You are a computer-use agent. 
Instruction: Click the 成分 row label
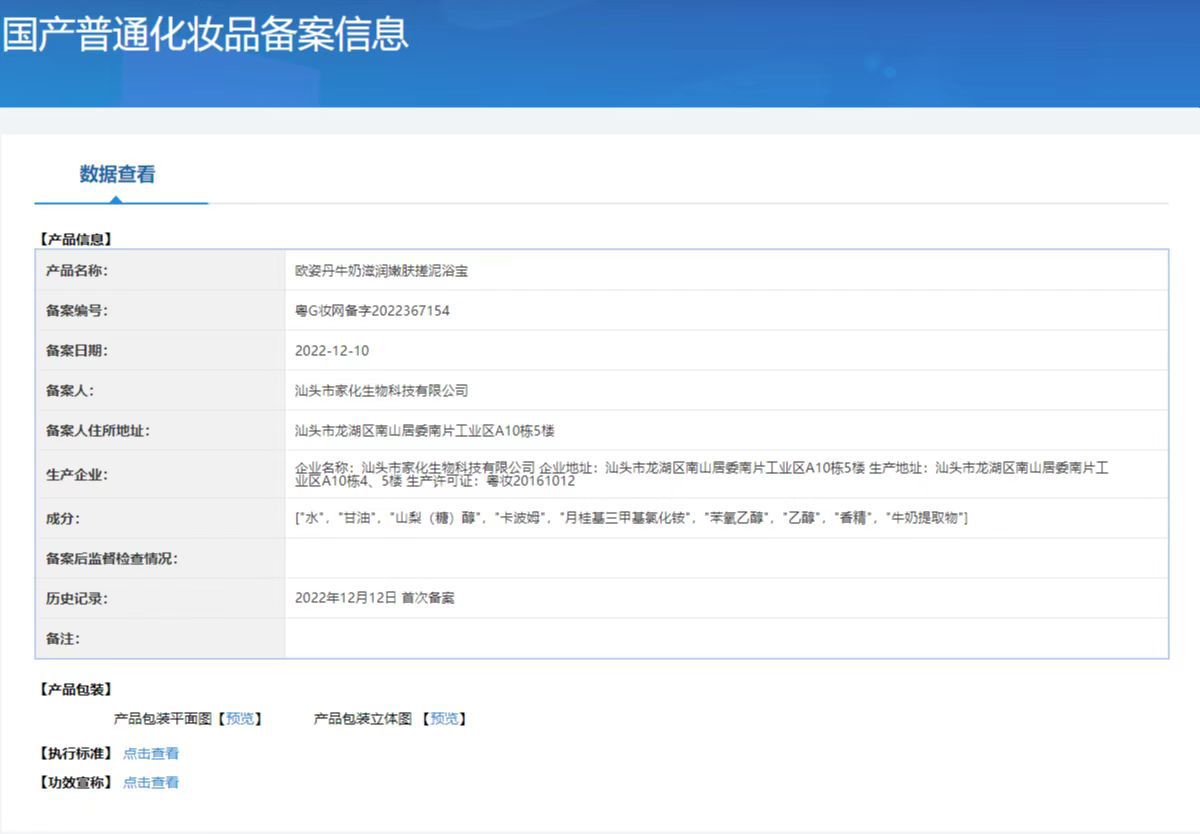coord(62,518)
